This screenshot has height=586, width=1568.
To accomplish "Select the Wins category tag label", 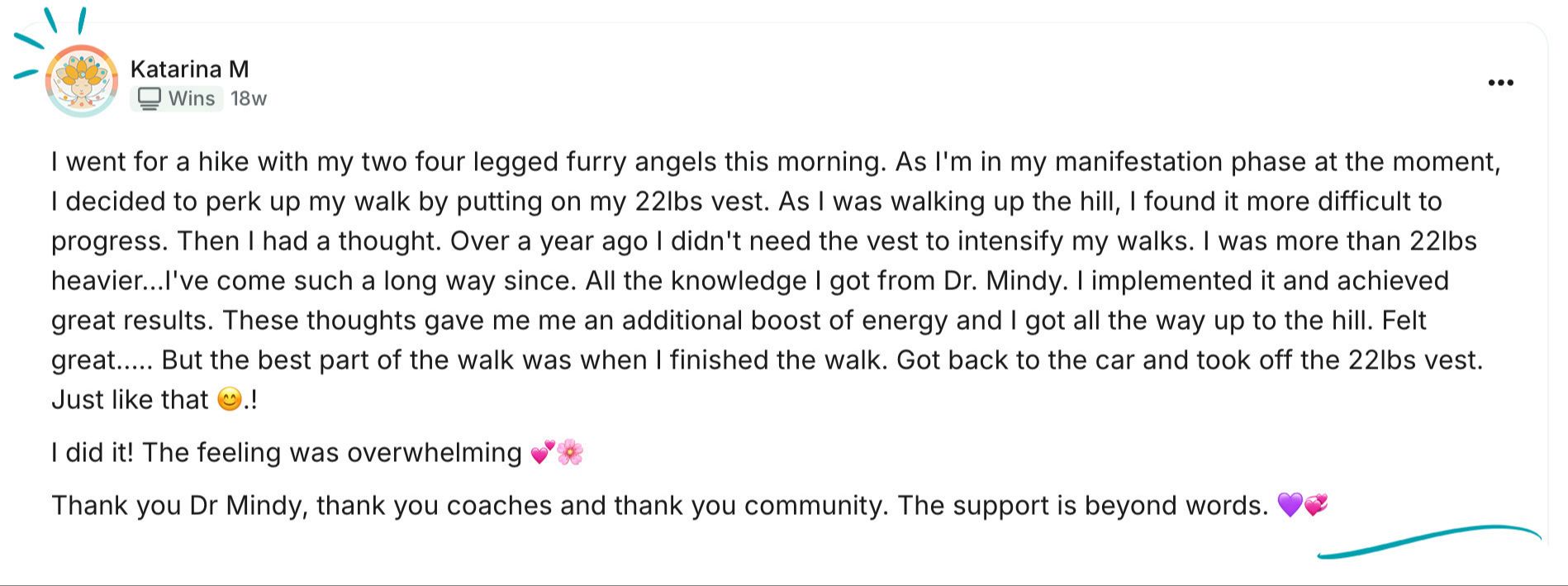I will (x=192, y=98).
